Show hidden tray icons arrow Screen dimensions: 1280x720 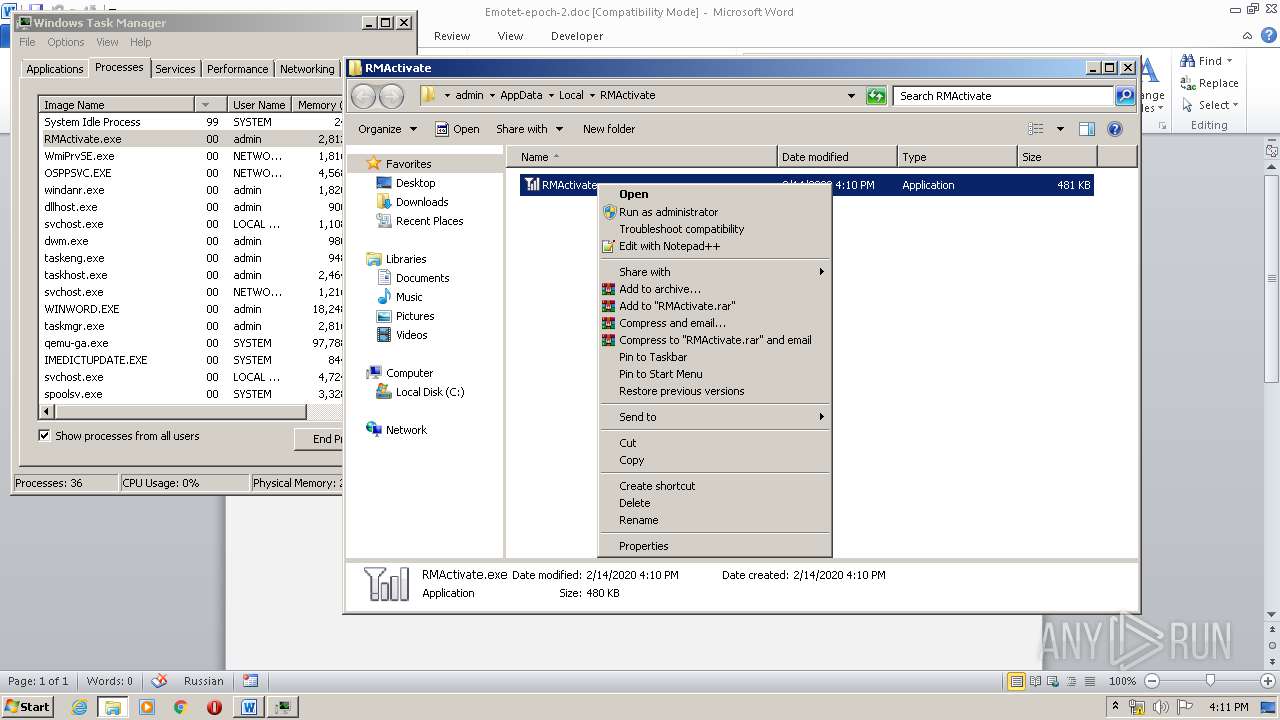pos(1115,707)
